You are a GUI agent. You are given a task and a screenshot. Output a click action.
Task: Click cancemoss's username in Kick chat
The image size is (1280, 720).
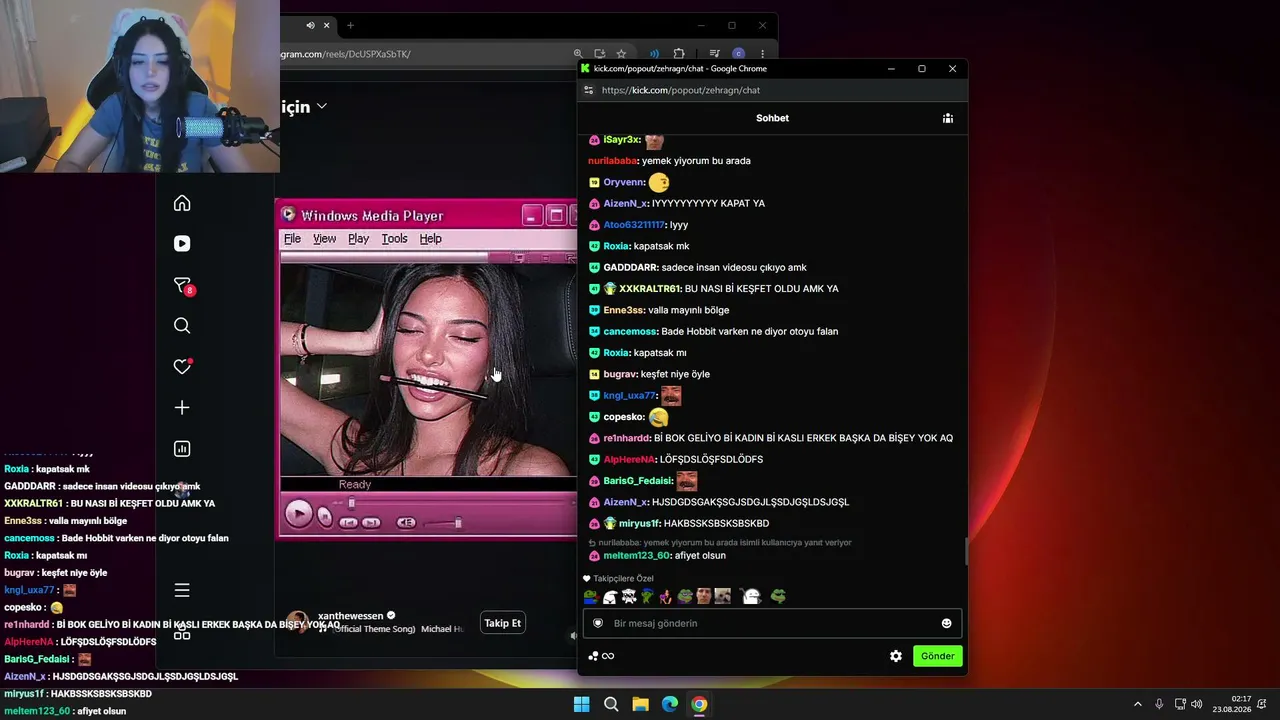pyautogui.click(x=630, y=332)
